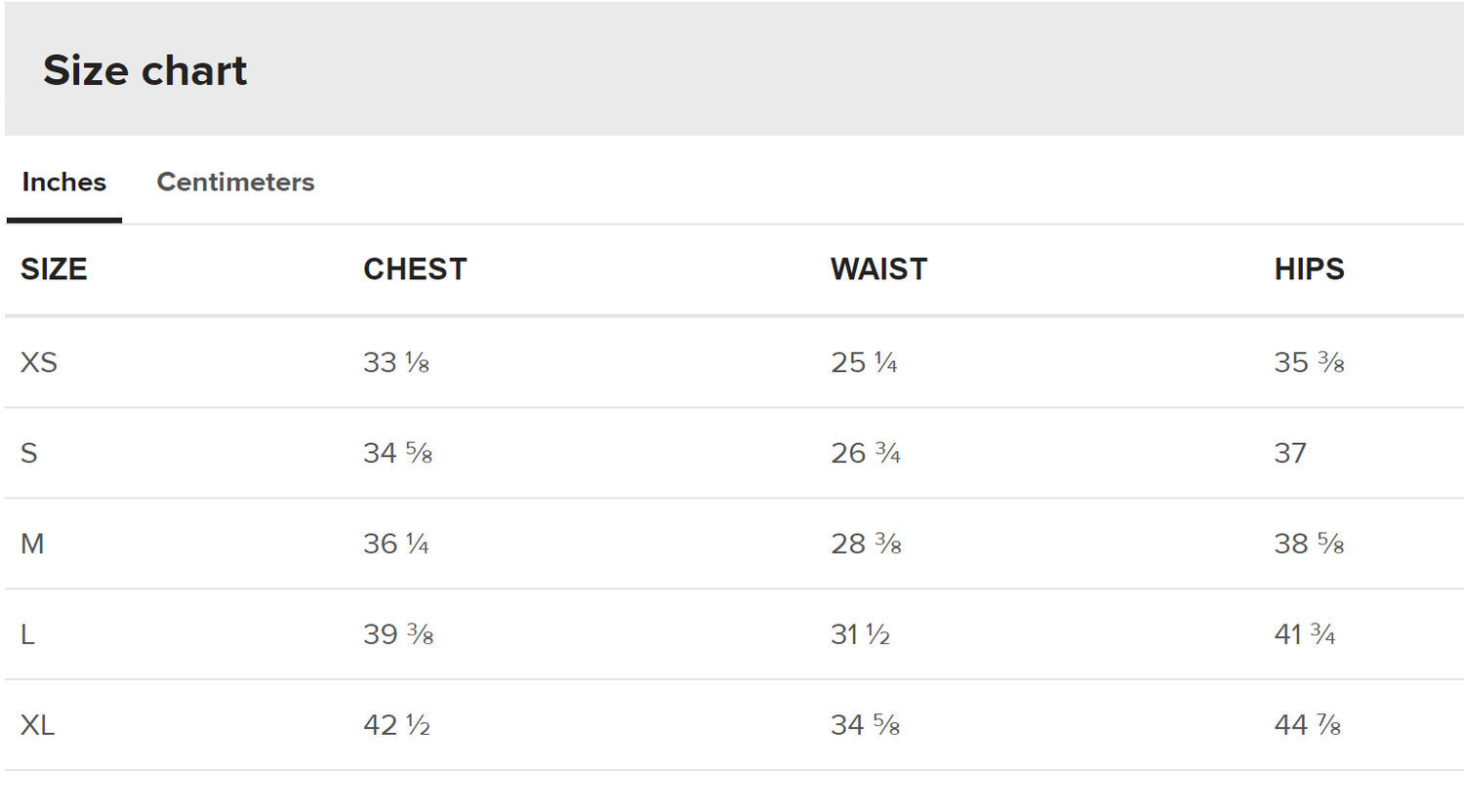Select the Inches tab
Screen dimensions: 1464x812
coord(64,183)
